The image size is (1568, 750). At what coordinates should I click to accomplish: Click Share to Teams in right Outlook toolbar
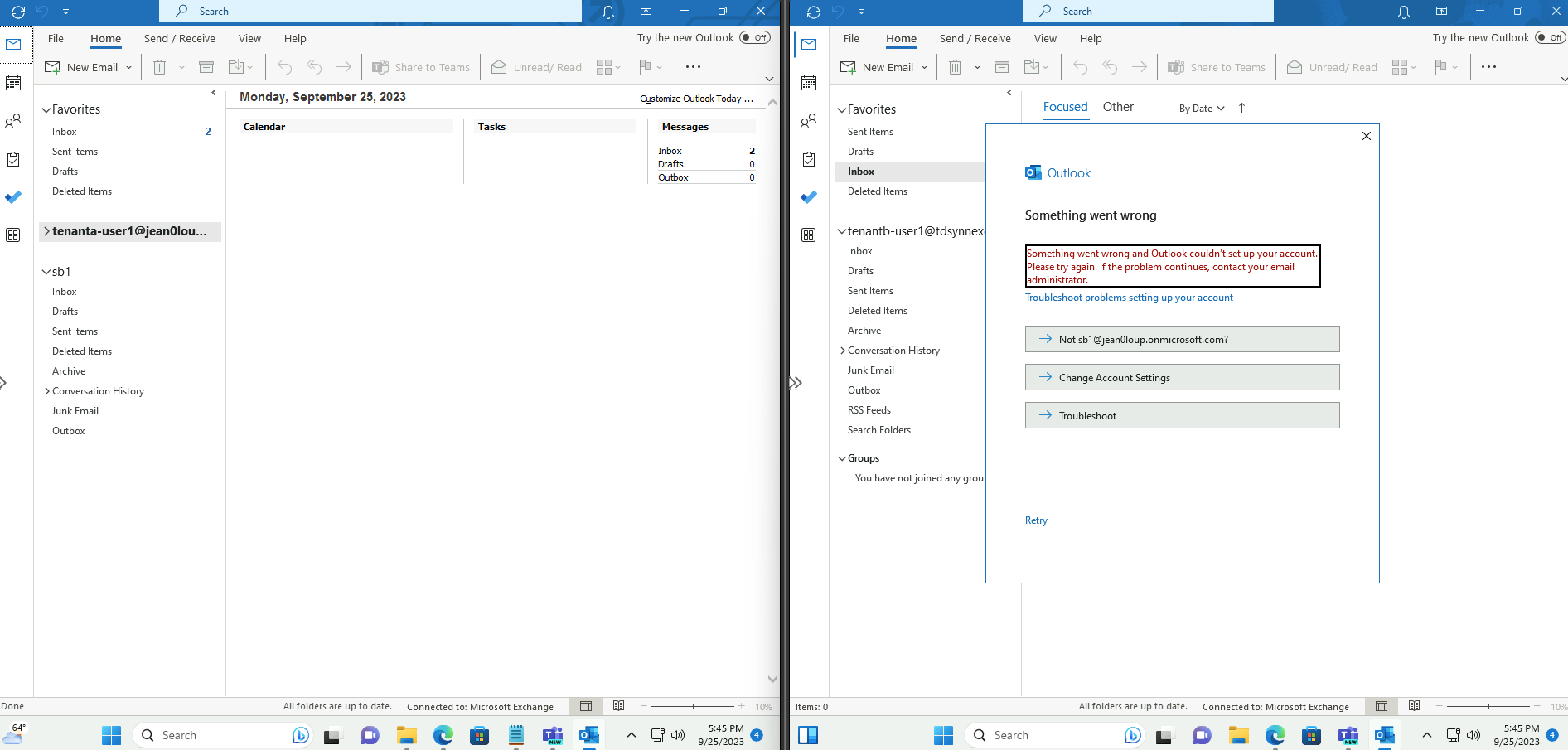coord(1217,67)
